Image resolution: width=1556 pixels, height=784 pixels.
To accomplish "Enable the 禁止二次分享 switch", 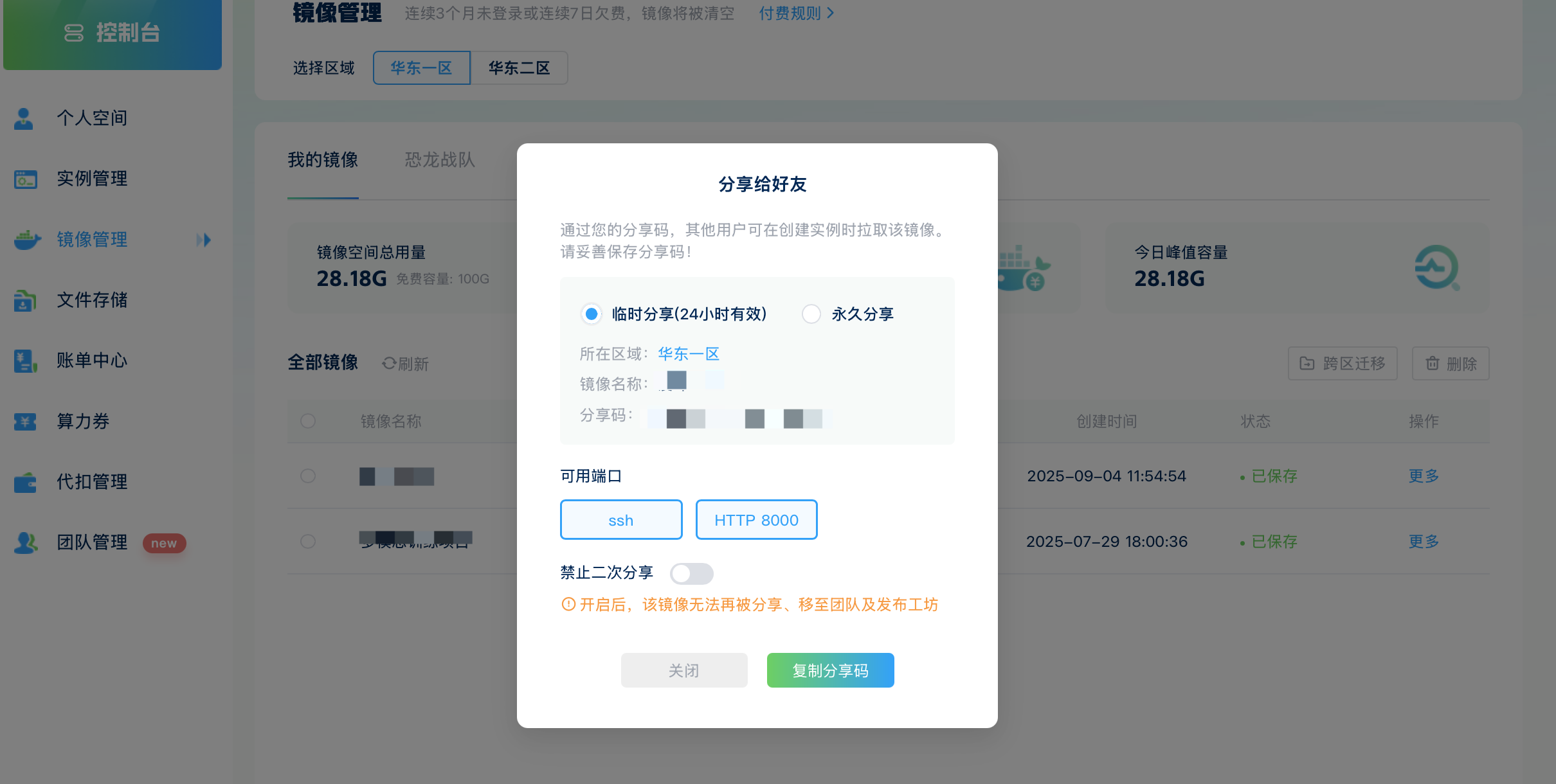I will pos(692,573).
